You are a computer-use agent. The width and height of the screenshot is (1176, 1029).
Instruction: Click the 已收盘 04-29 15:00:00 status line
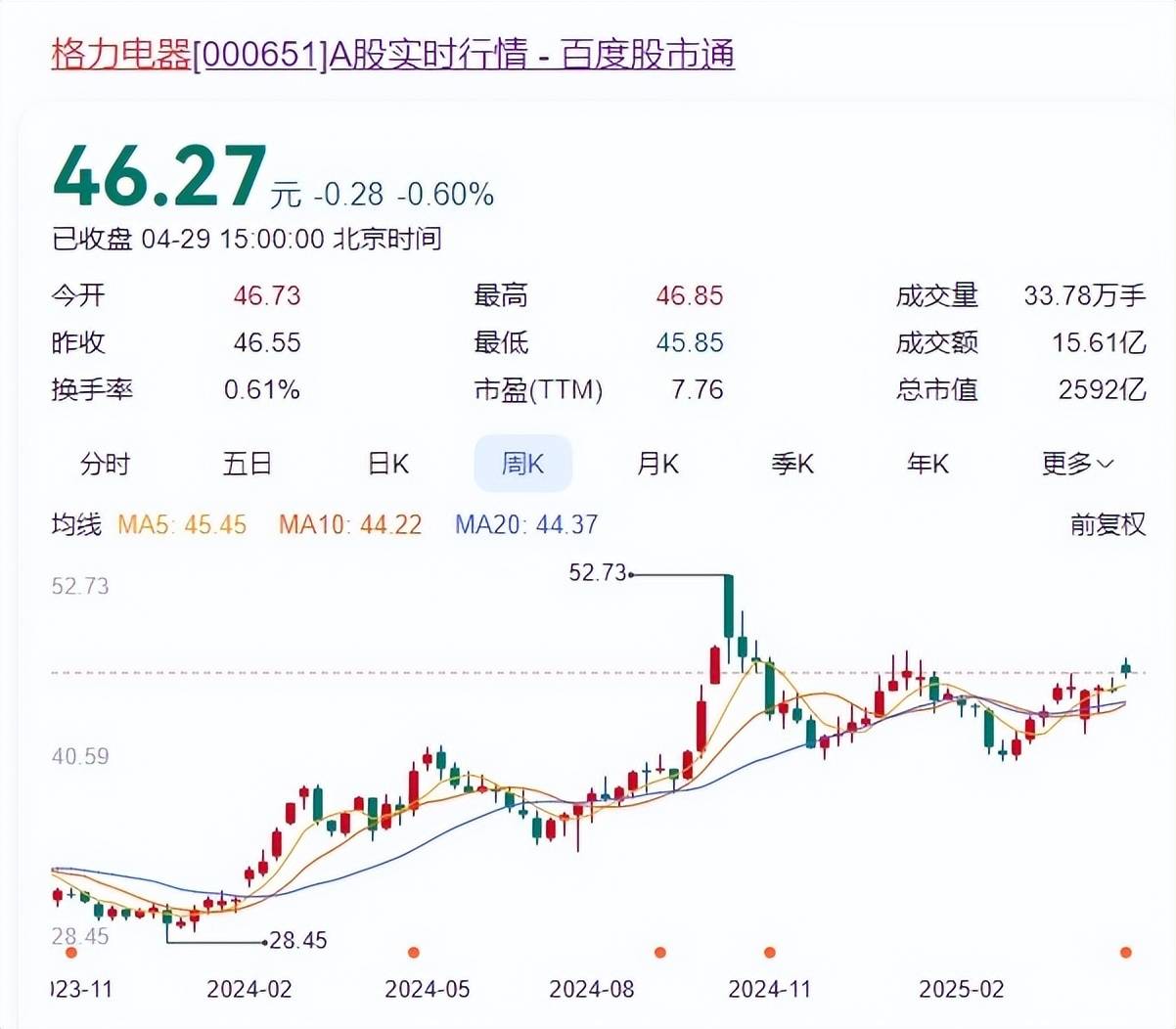click(247, 239)
